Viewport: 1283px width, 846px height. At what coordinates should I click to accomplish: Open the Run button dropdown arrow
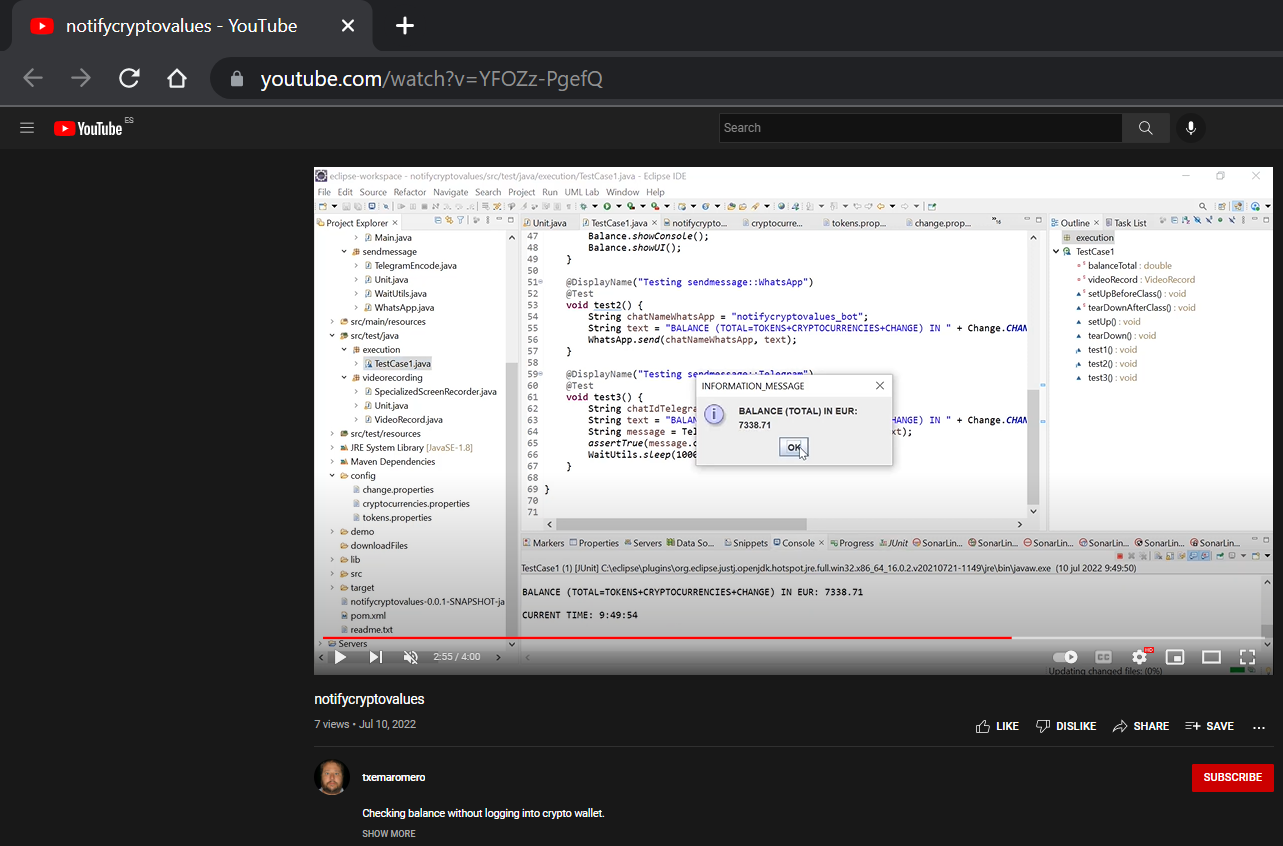click(618, 206)
